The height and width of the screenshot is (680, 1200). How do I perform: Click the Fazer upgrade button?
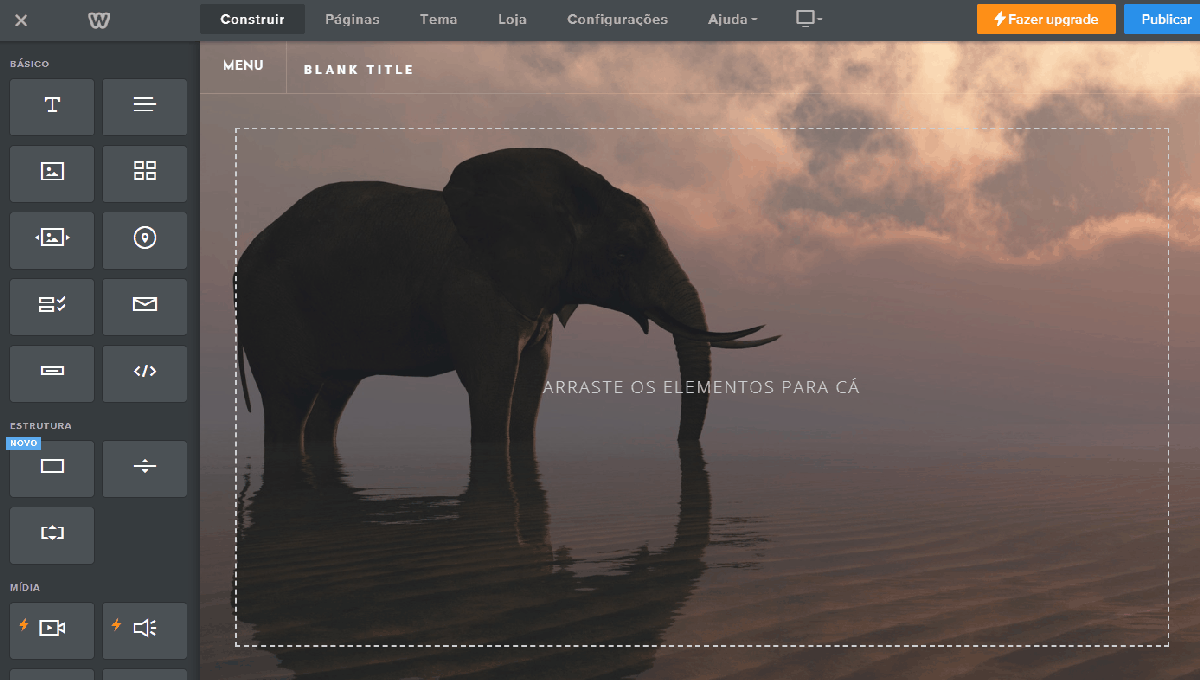pos(1046,19)
